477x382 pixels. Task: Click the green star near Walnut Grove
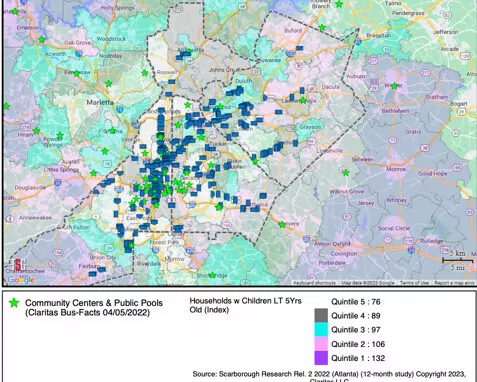346,173
